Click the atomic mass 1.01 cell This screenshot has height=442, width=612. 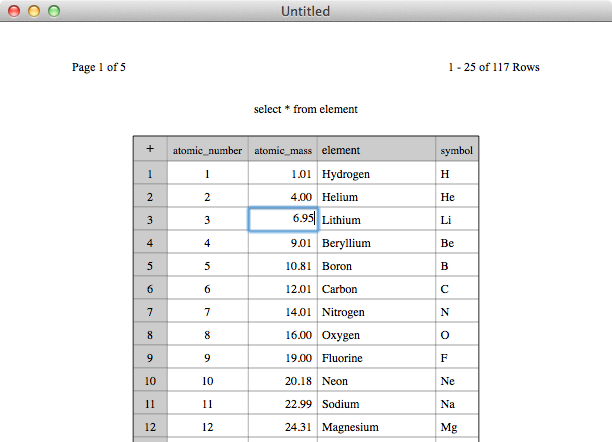[283, 173]
